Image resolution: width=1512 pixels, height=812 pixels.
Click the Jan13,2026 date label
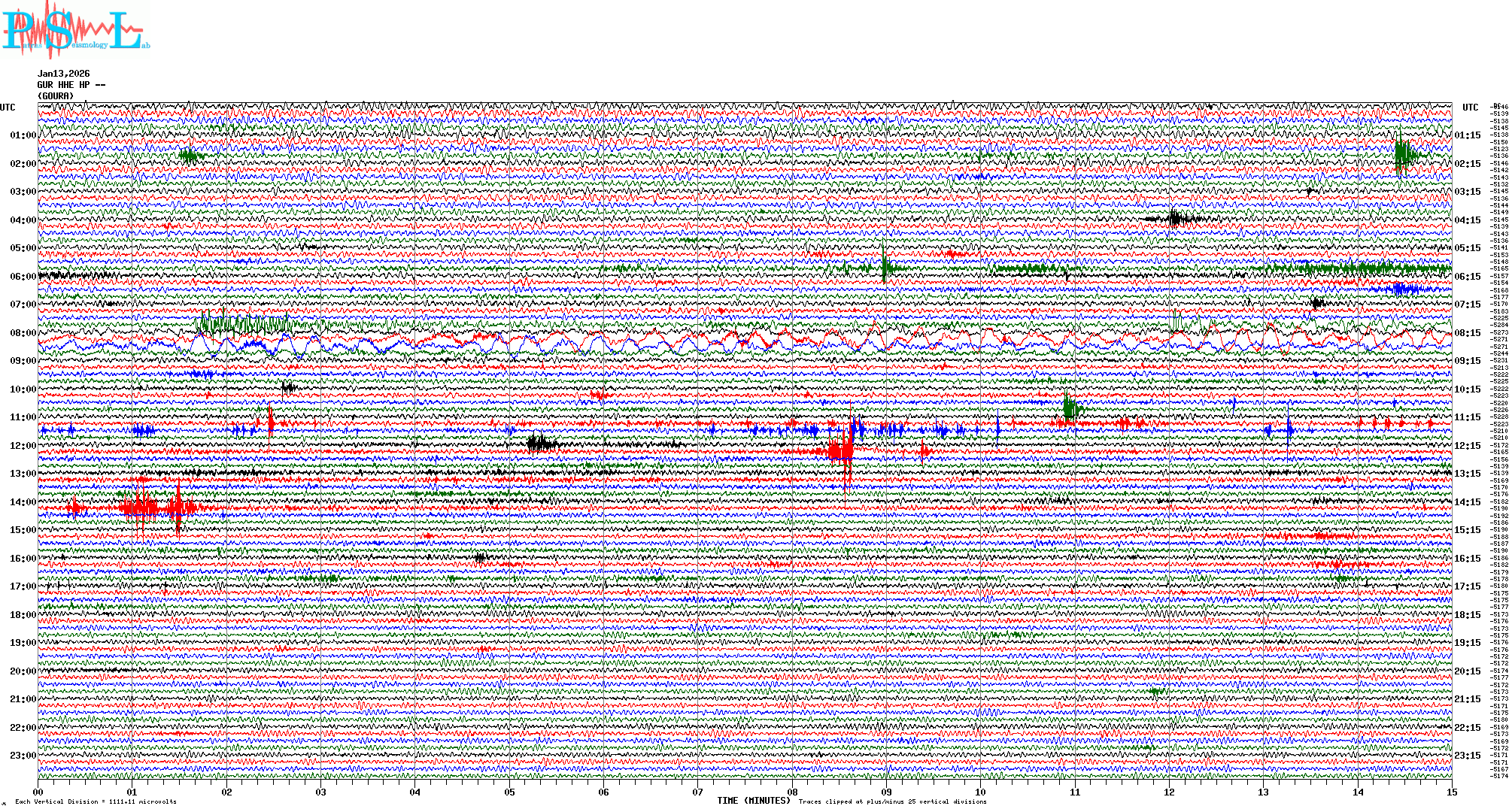(x=64, y=74)
